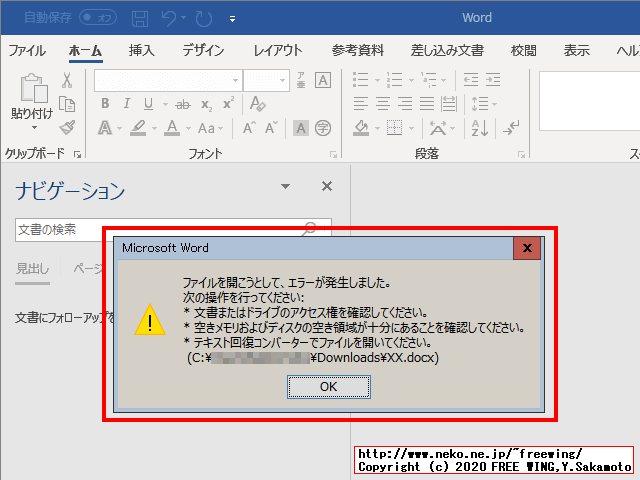Viewport: 640px width, 480px height.
Task: Click the Numbering list icon
Action: point(395,80)
